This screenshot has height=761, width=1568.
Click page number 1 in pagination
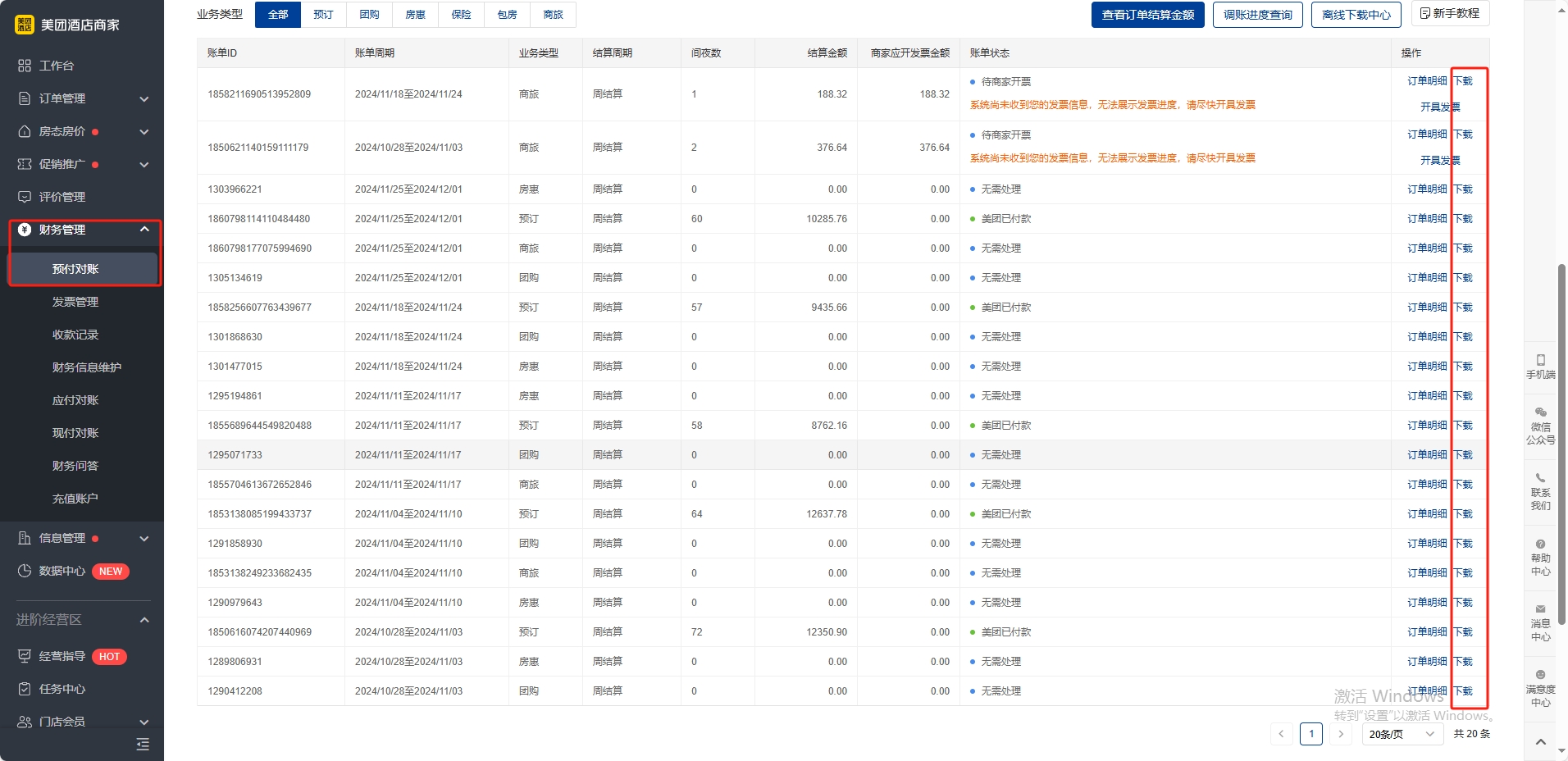pyautogui.click(x=1310, y=734)
